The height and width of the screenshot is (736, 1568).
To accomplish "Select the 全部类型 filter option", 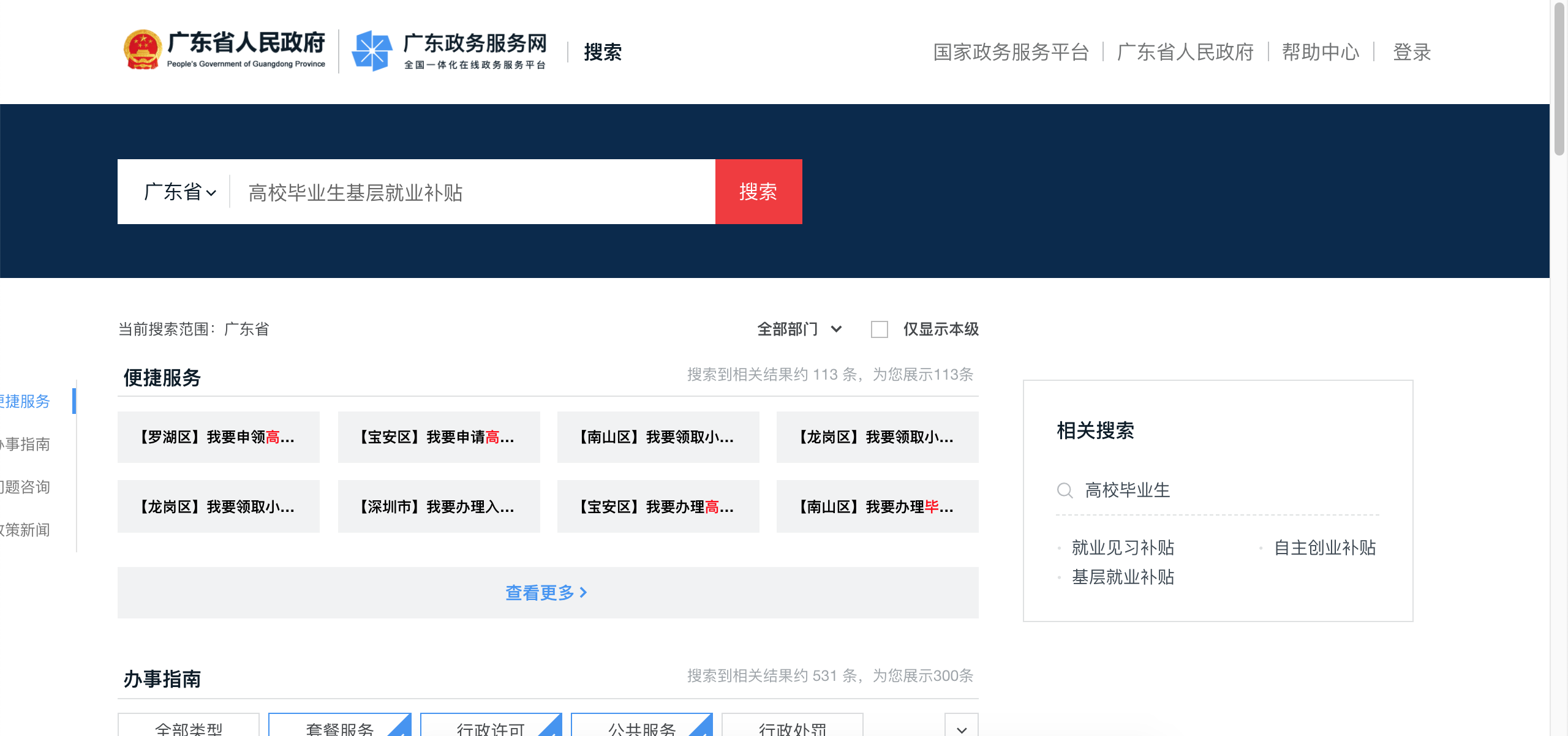I will coord(189,727).
